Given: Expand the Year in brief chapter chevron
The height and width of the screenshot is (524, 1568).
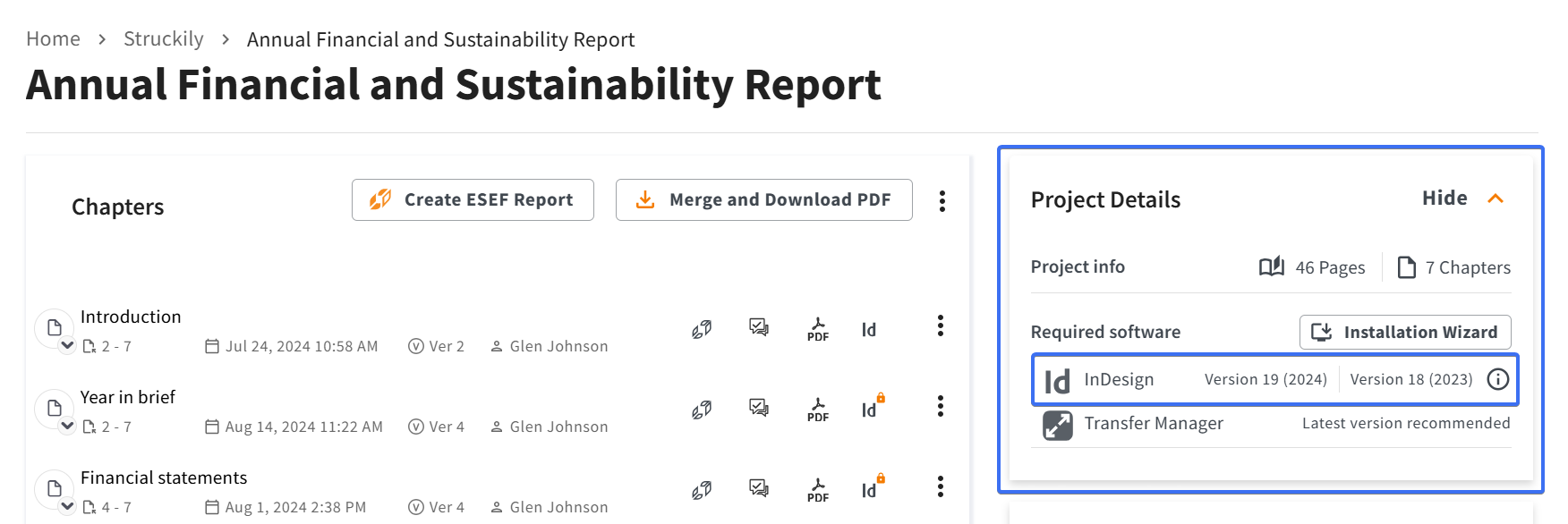Looking at the screenshot, I should [x=67, y=426].
